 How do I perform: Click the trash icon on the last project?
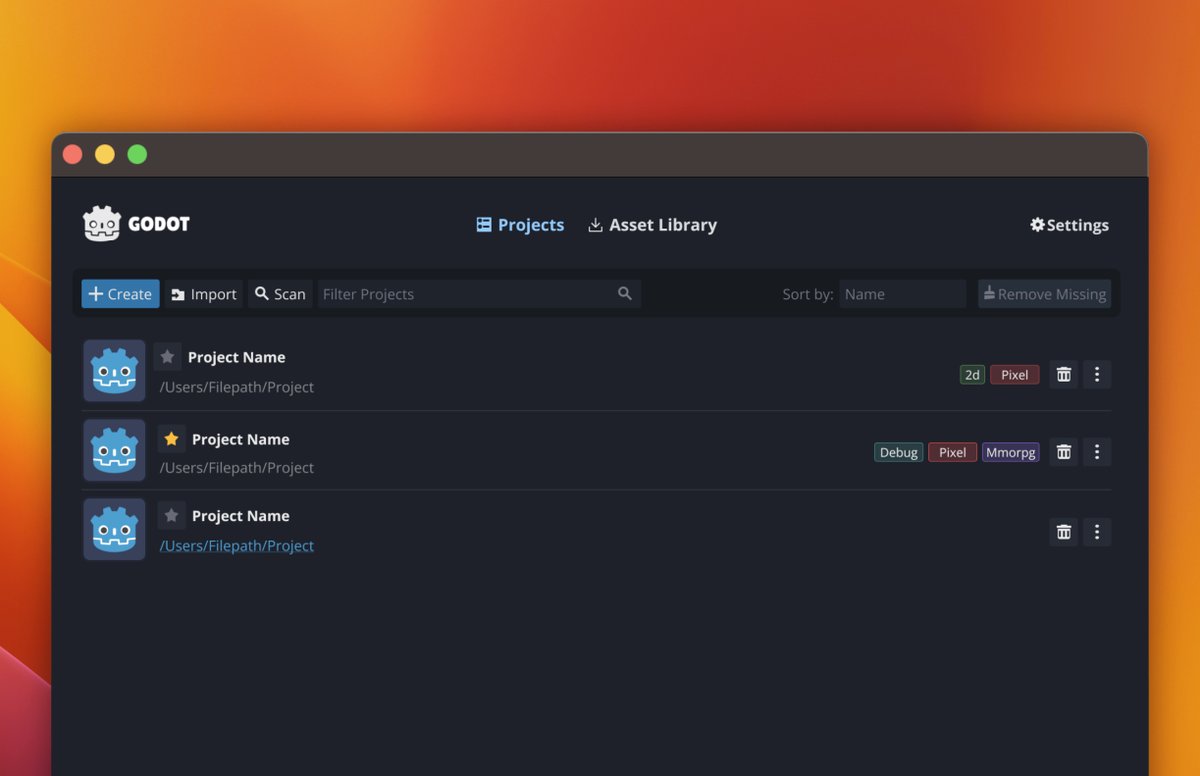(x=1063, y=532)
